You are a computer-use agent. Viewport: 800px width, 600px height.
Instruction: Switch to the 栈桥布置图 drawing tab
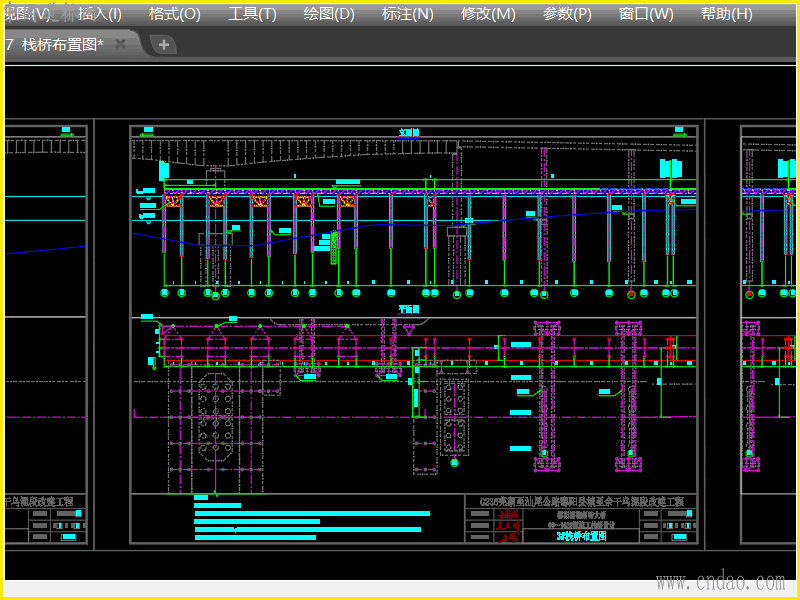60,45
